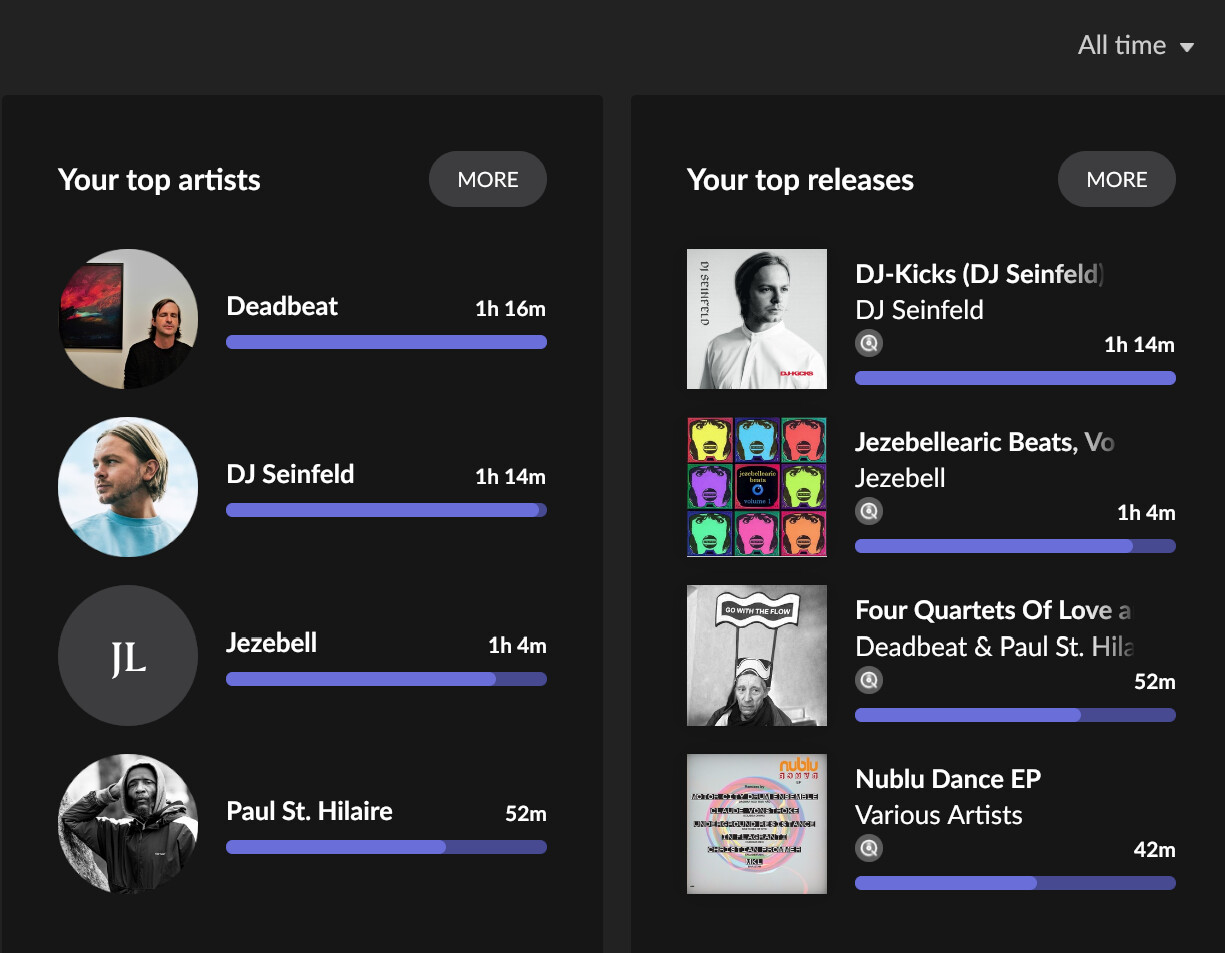The width and height of the screenshot is (1225, 953).
Task: Open Nublu Dance EP album cover
Action: click(757, 824)
